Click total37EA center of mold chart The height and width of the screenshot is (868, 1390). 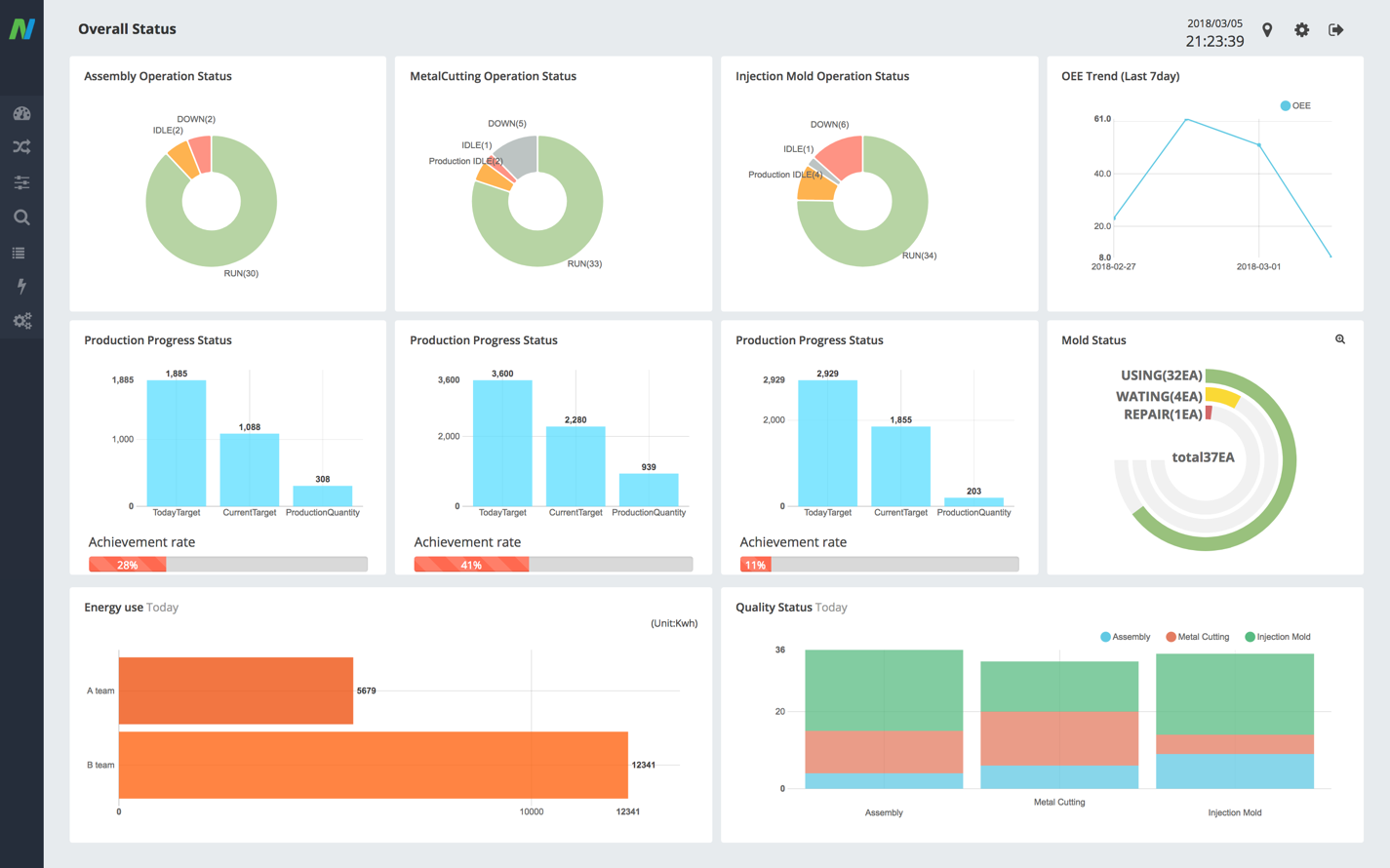[1203, 457]
